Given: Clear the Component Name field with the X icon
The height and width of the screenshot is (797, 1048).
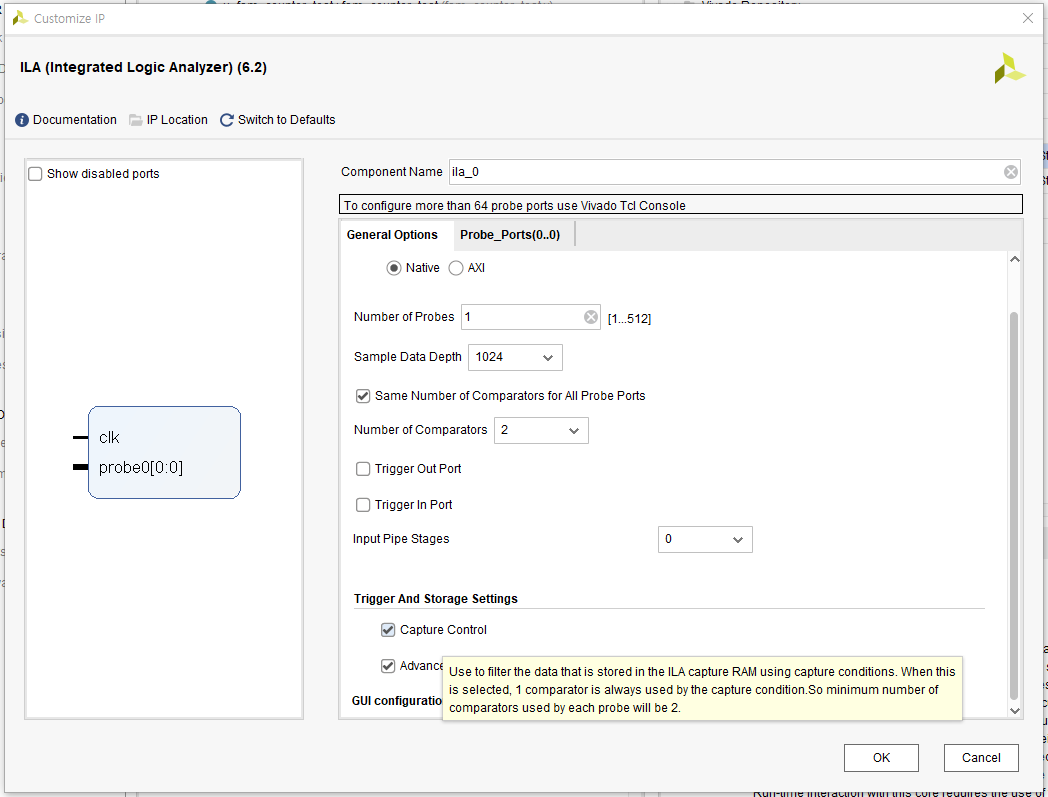Looking at the screenshot, I should click(x=1011, y=172).
